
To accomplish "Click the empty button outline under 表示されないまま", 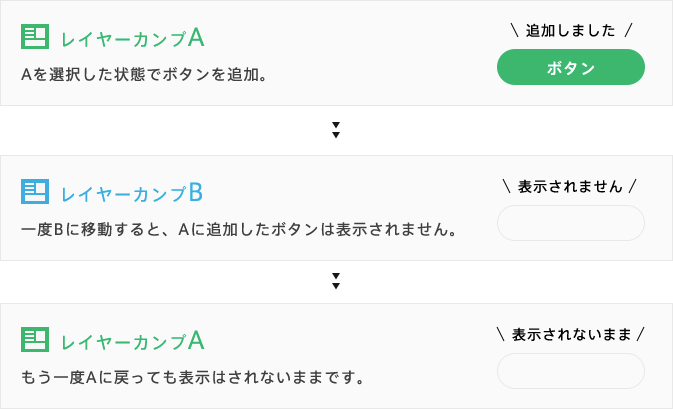I will [570, 371].
